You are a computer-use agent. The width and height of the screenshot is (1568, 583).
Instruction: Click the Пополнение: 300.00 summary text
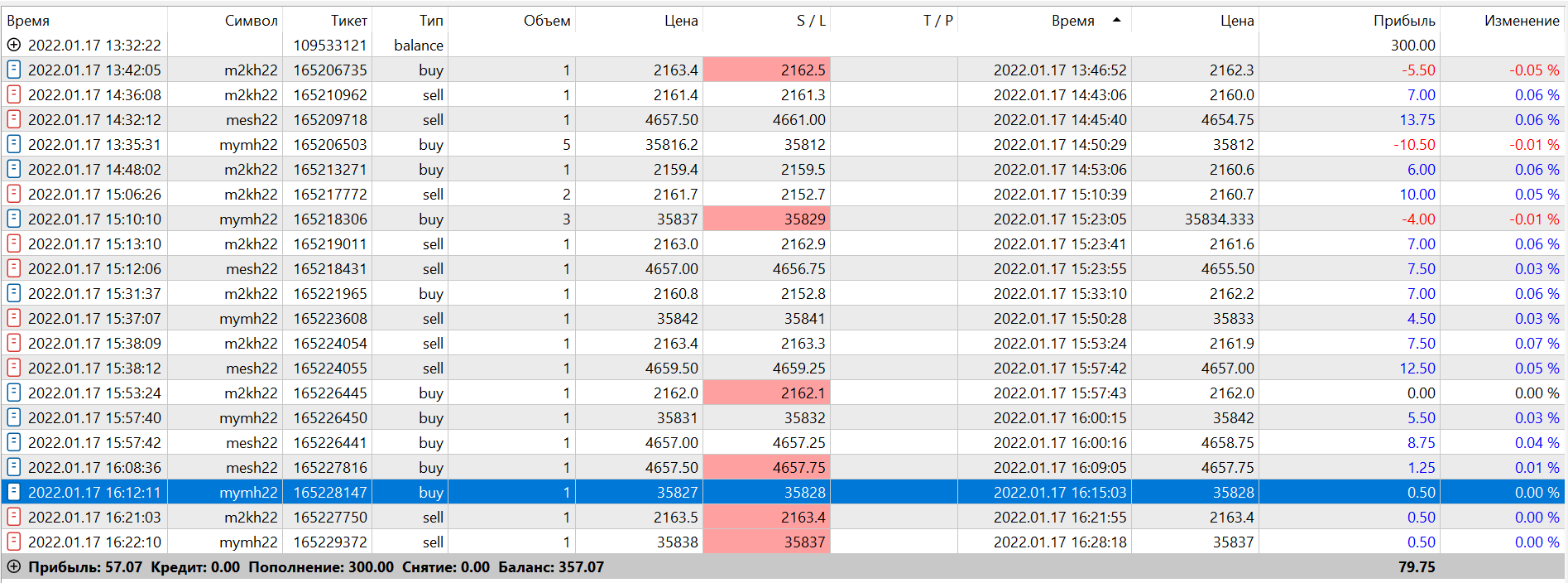pyautogui.click(x=321, y=567)
